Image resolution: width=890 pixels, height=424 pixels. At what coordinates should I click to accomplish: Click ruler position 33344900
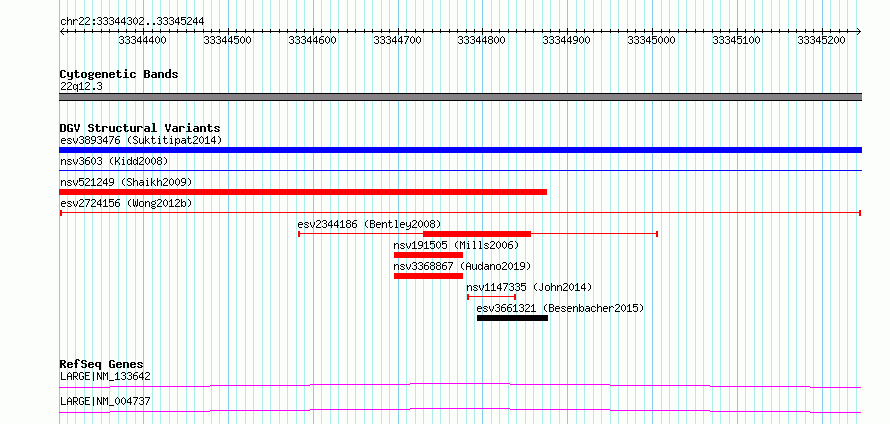(566, 40)
